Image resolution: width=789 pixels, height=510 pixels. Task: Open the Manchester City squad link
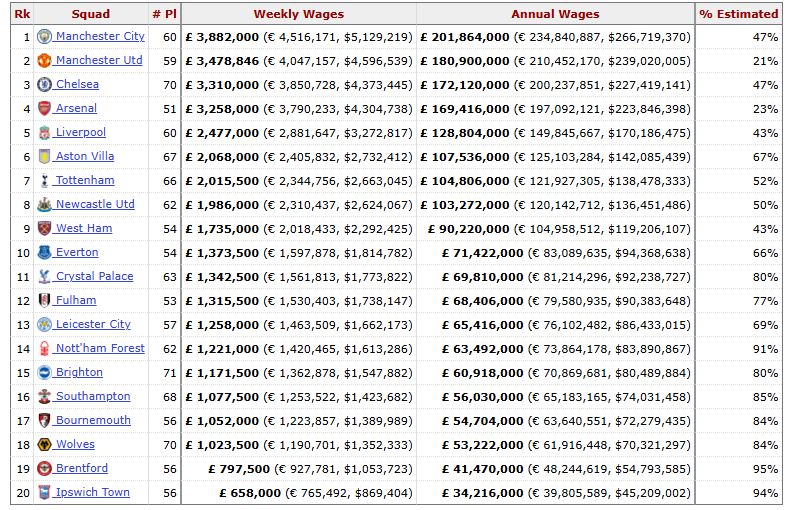click(x=100, y=36)
